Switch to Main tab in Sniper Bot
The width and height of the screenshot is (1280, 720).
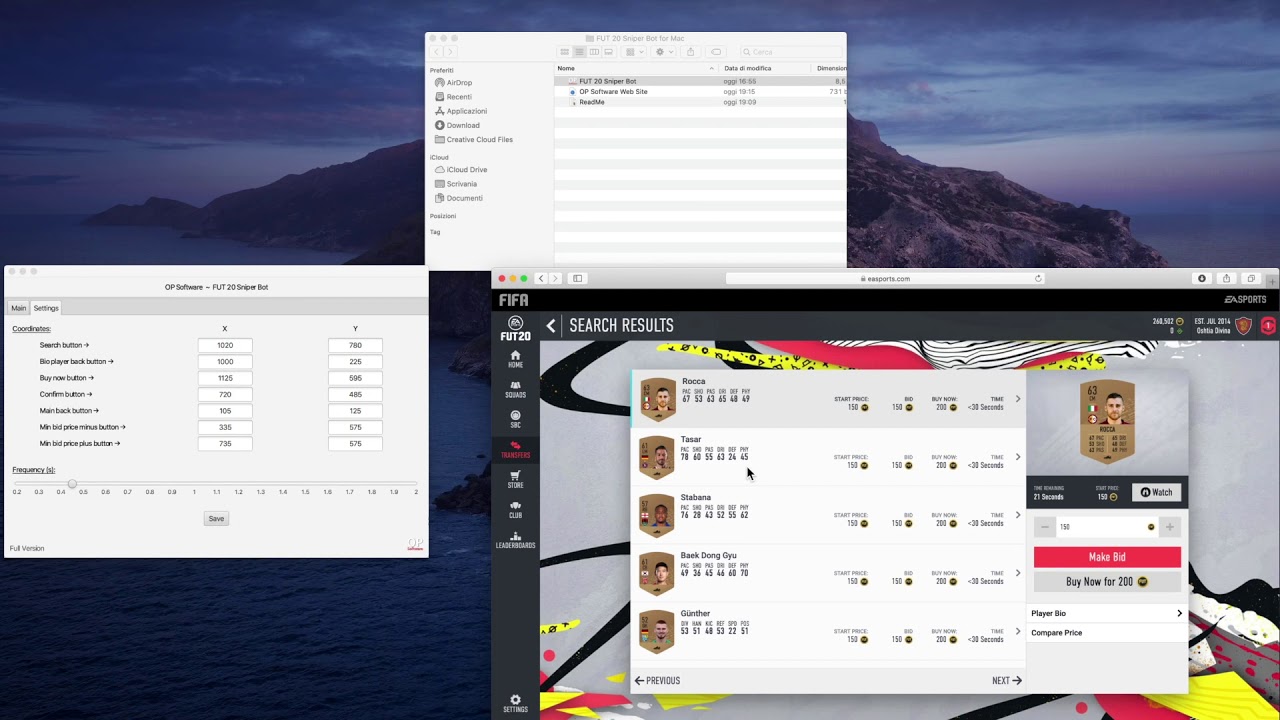18,308
